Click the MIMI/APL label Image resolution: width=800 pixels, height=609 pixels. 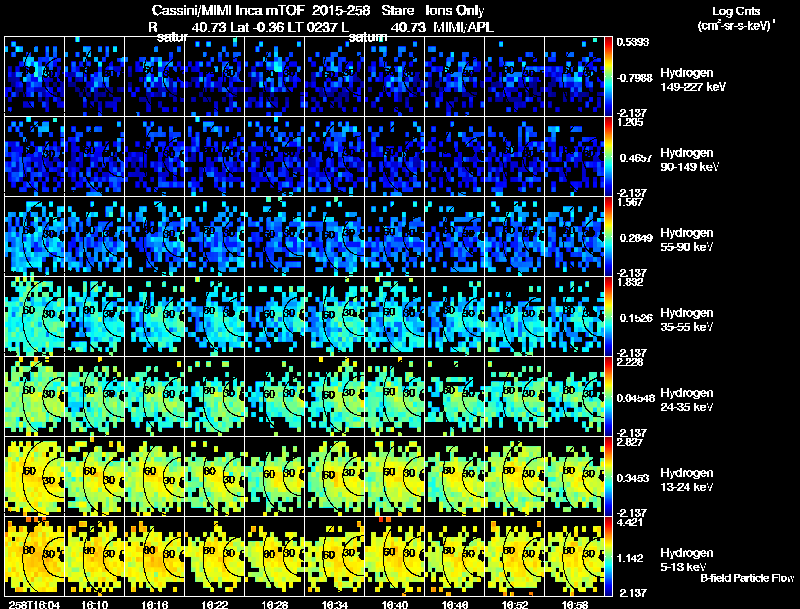463,27
